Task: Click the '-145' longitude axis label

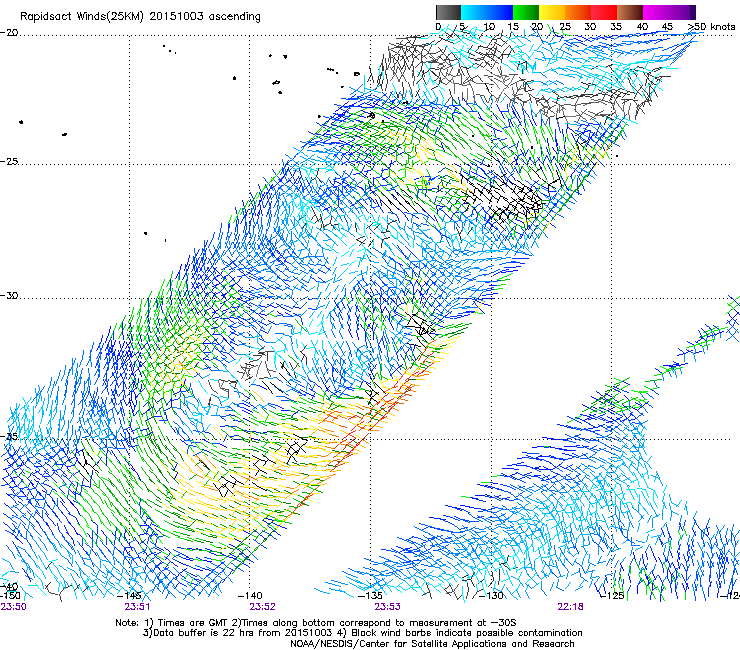Action: pos(129,596)
